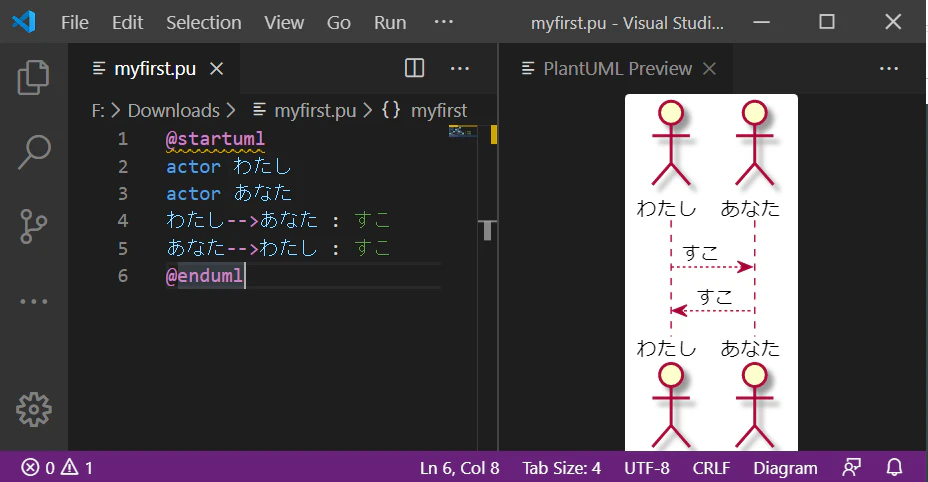Click line number 4 in gutter
Viewport: 928px width, 482px height.
point(123,220)
